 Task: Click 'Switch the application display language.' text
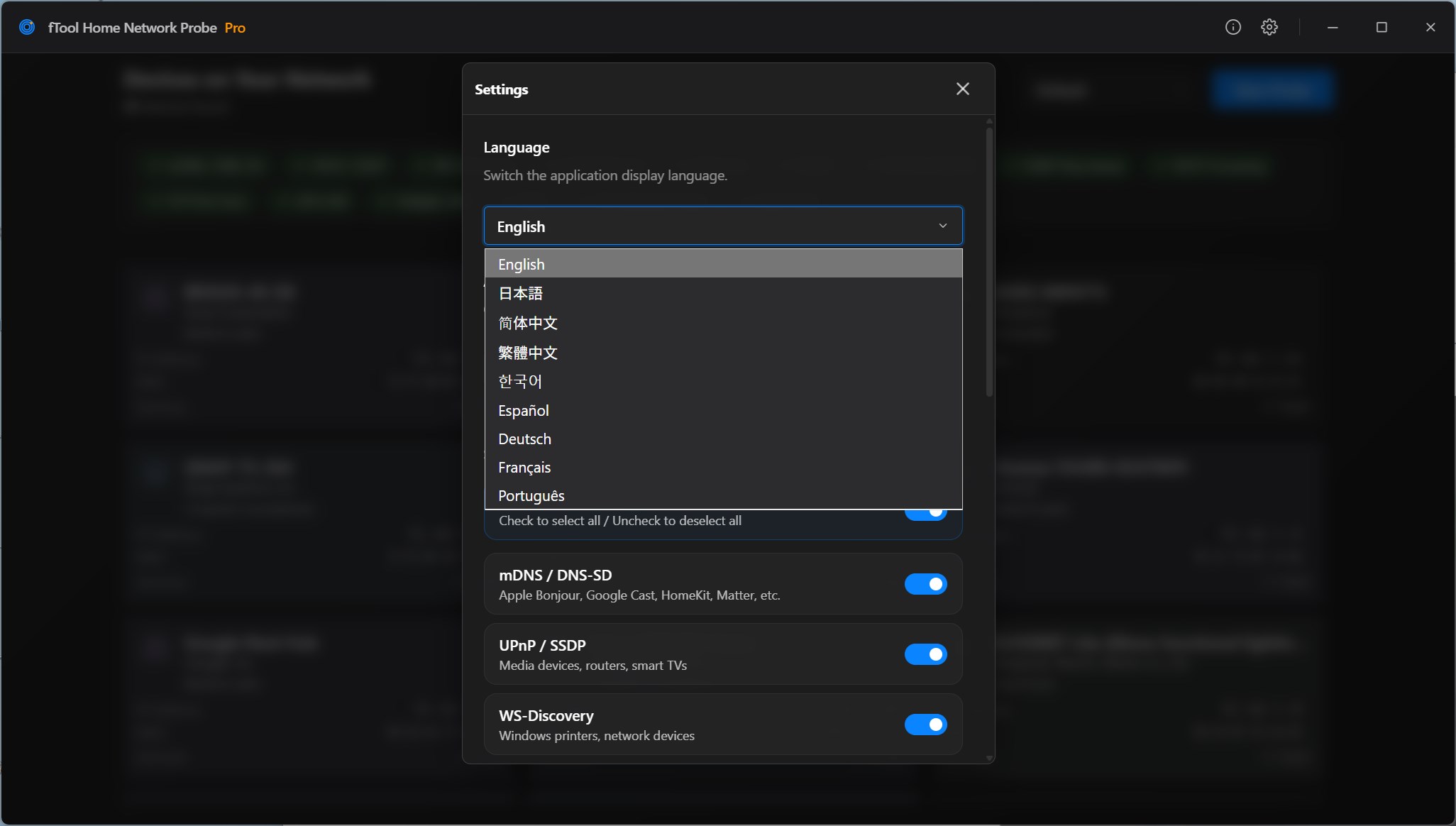605,175
